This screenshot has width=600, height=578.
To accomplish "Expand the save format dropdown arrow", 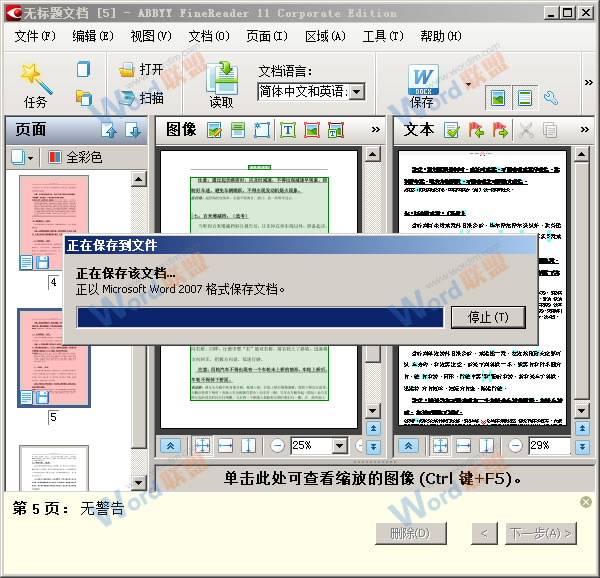I will tap(468, 85).
